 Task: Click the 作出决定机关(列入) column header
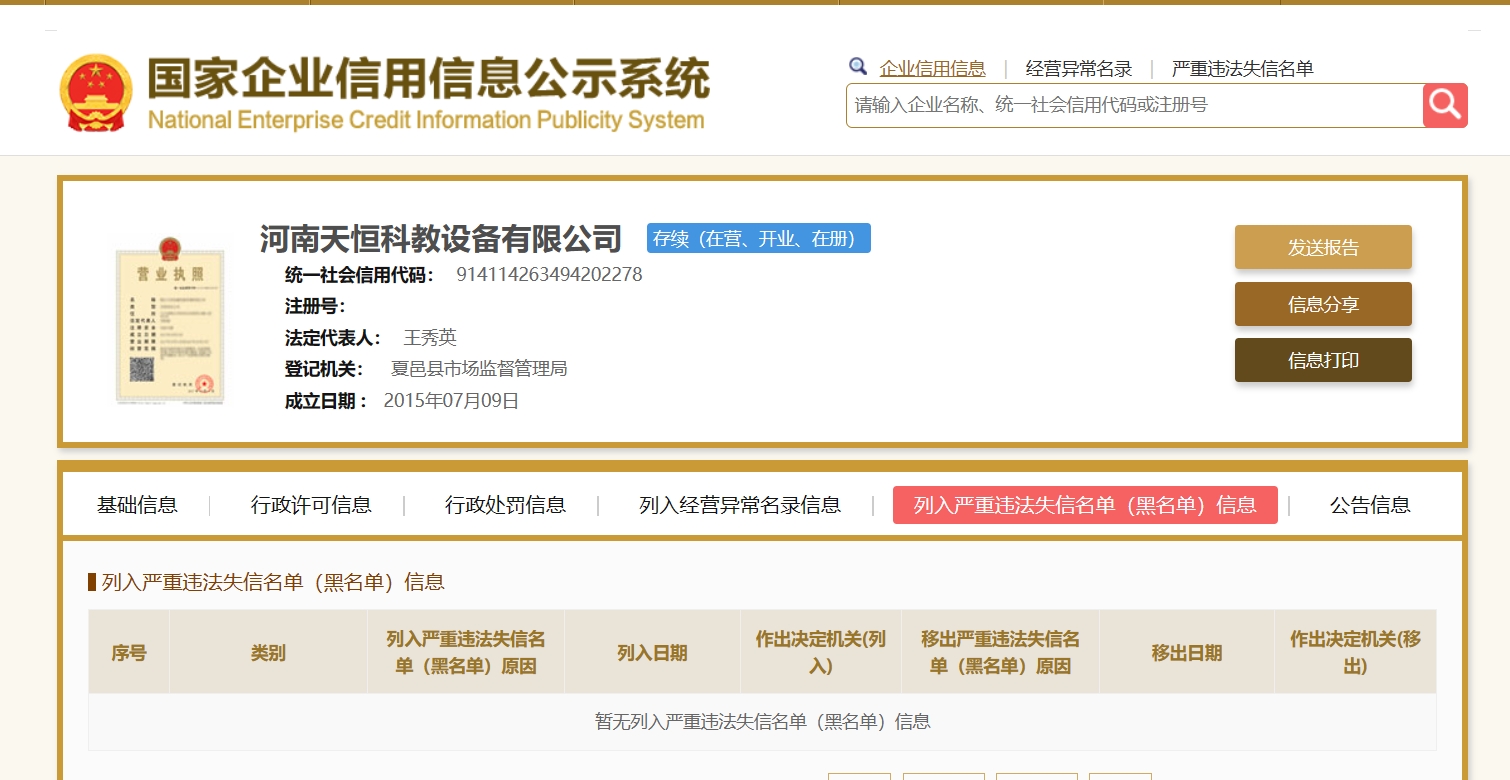pyautogui.click(x=821, y=653)
